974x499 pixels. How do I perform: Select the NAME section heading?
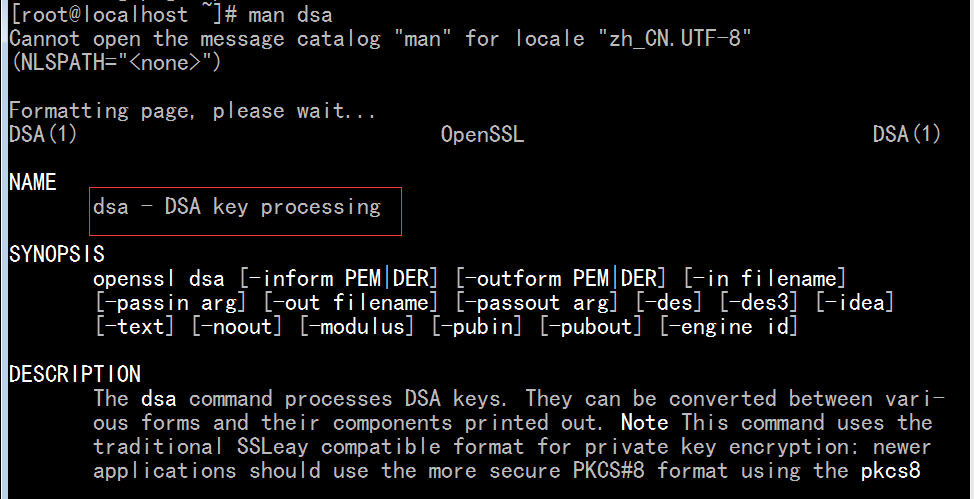[x=33, y=182]
